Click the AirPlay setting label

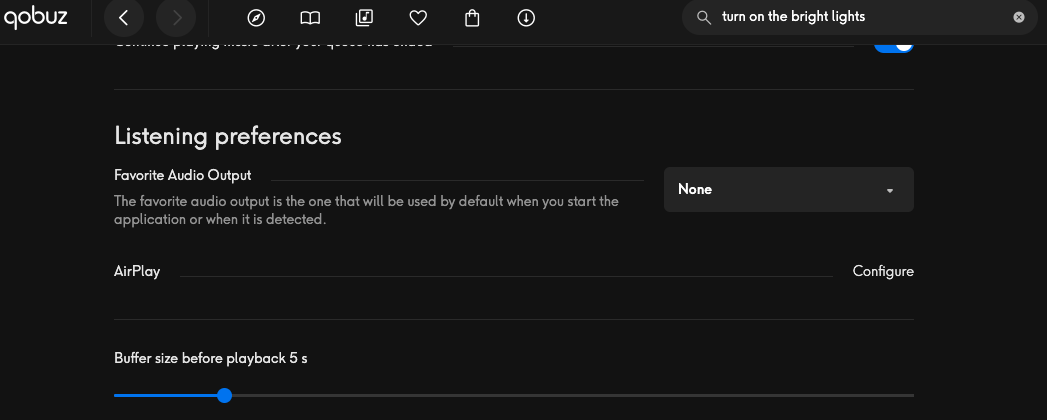point(137,271)
